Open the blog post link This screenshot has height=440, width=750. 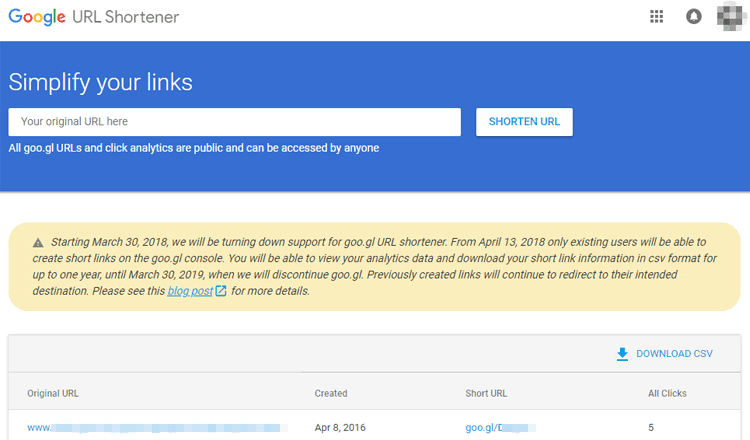coord(190,291)
